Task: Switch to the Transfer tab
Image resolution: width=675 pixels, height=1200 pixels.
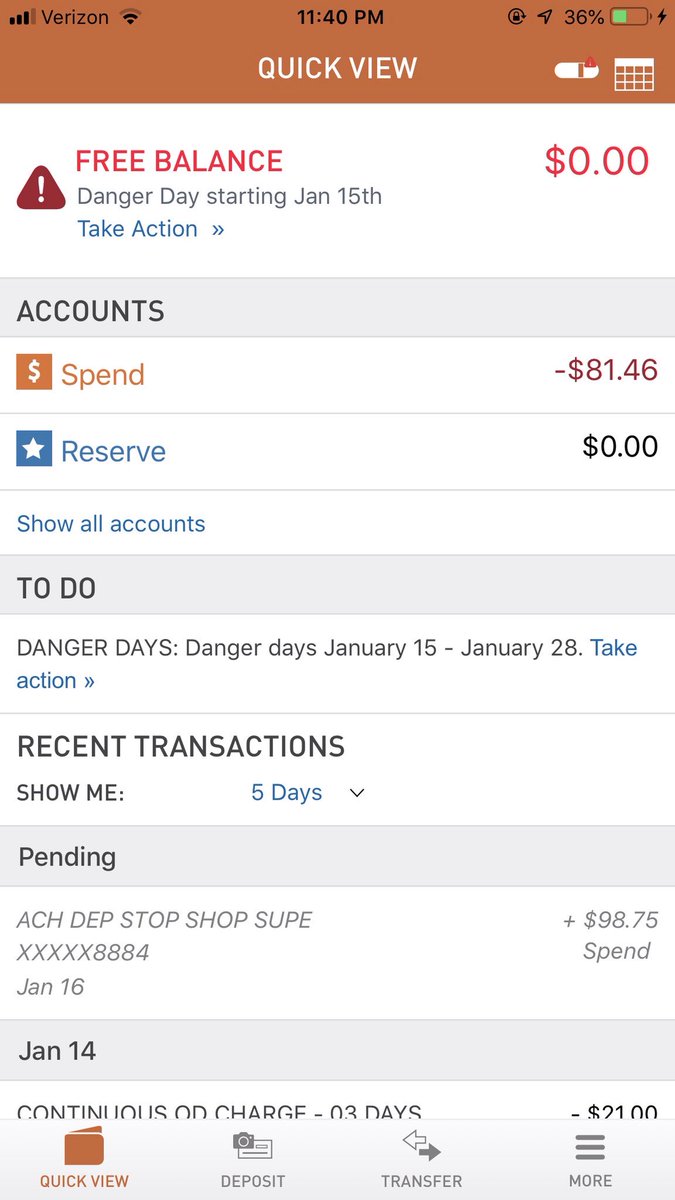Action: 421,1157
